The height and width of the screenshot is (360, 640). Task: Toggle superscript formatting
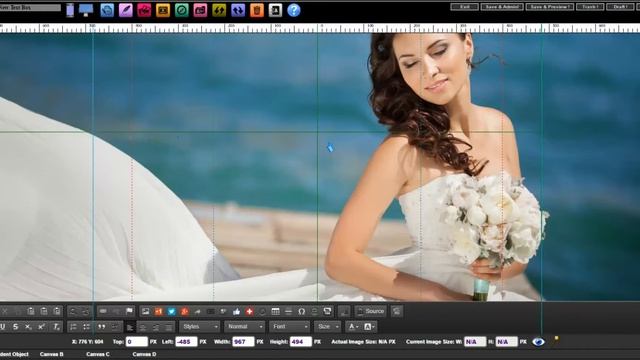click(x=41, y=327)
